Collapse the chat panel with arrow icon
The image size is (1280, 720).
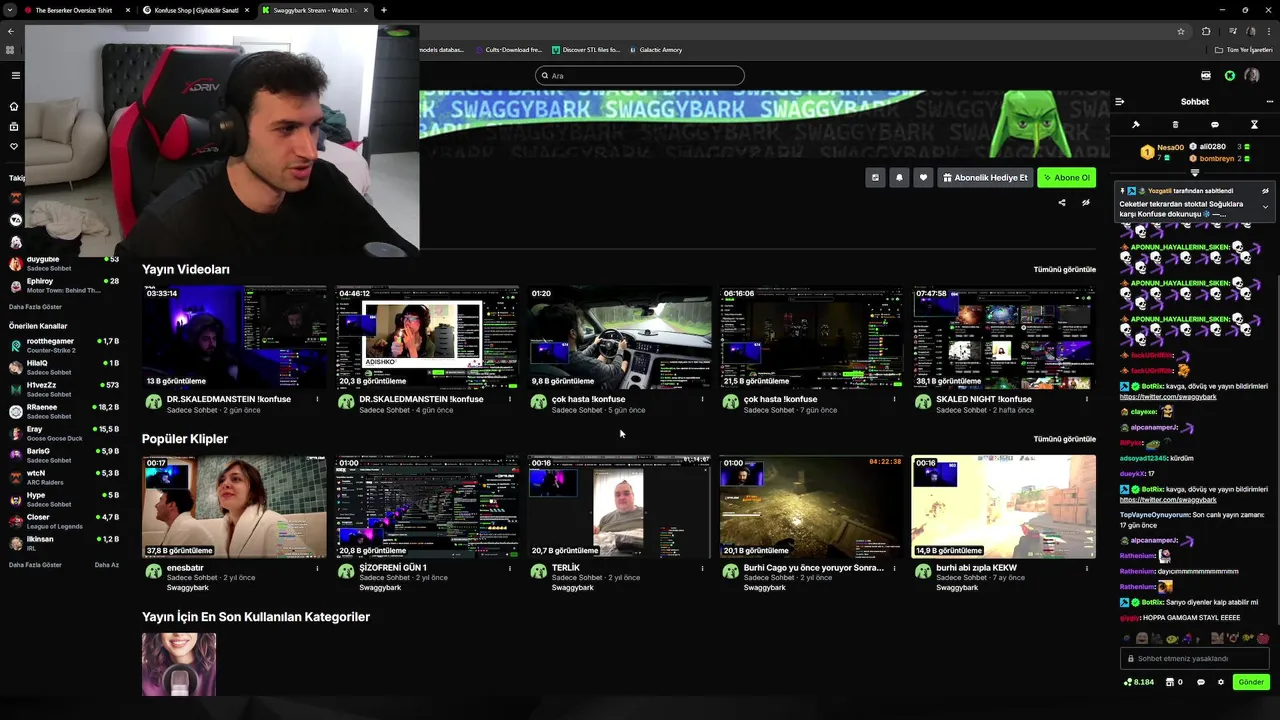[1120, 101]
